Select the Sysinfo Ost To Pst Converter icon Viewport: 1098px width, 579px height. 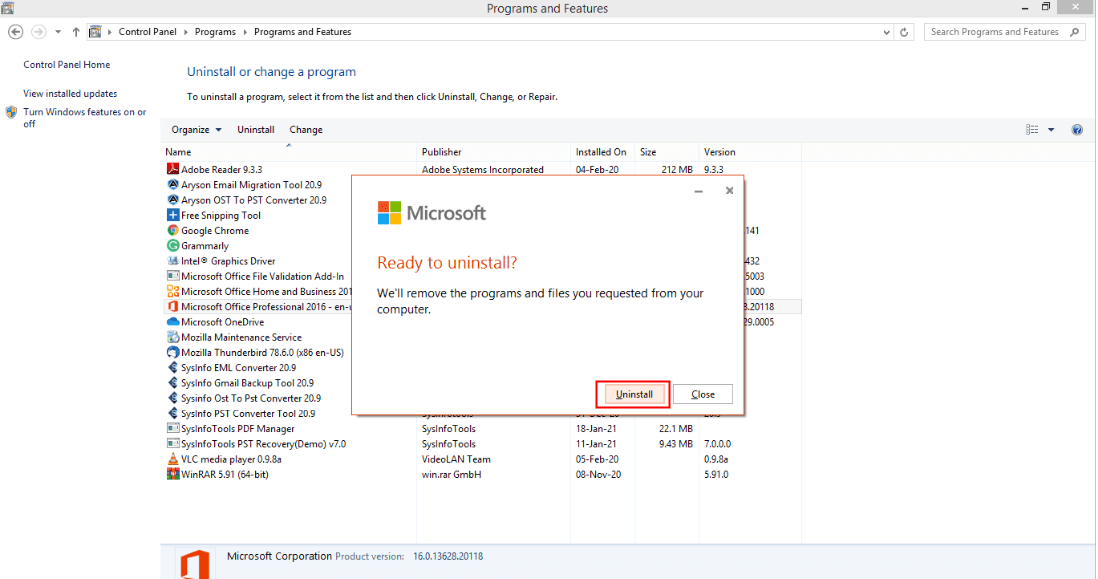(173, 398)
